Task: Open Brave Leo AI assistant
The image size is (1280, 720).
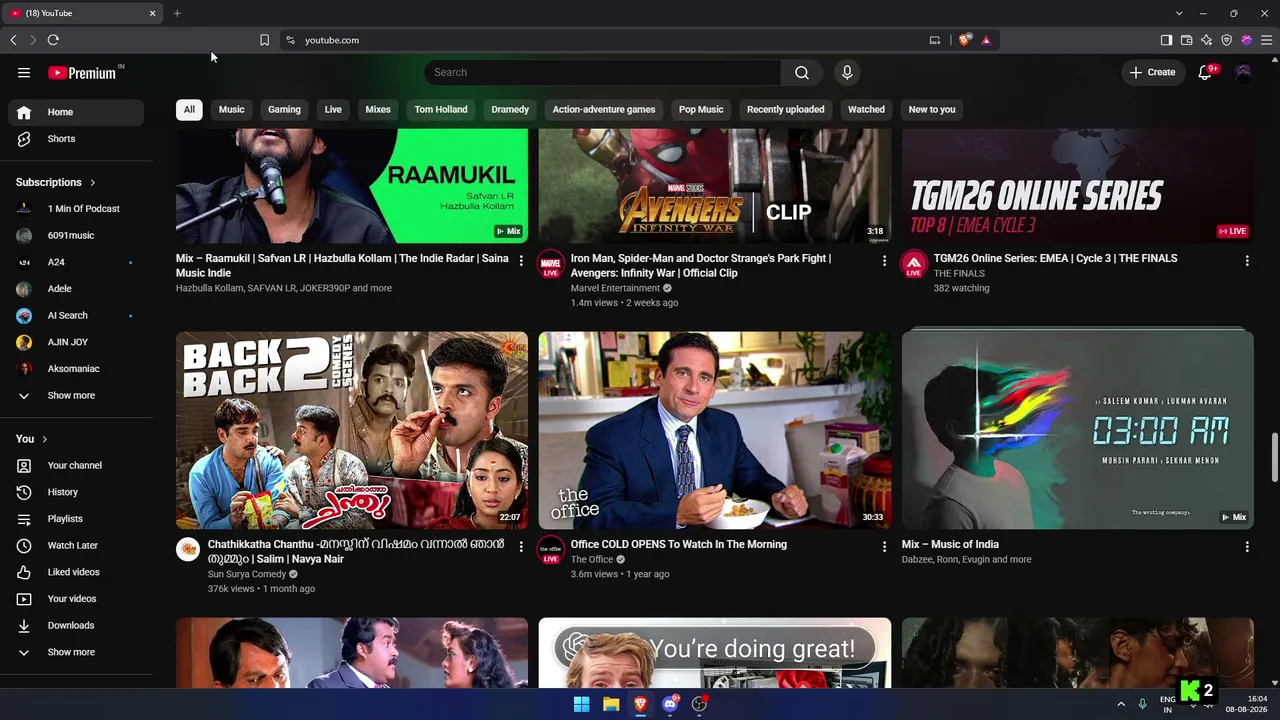Action: pos(1206,40)
